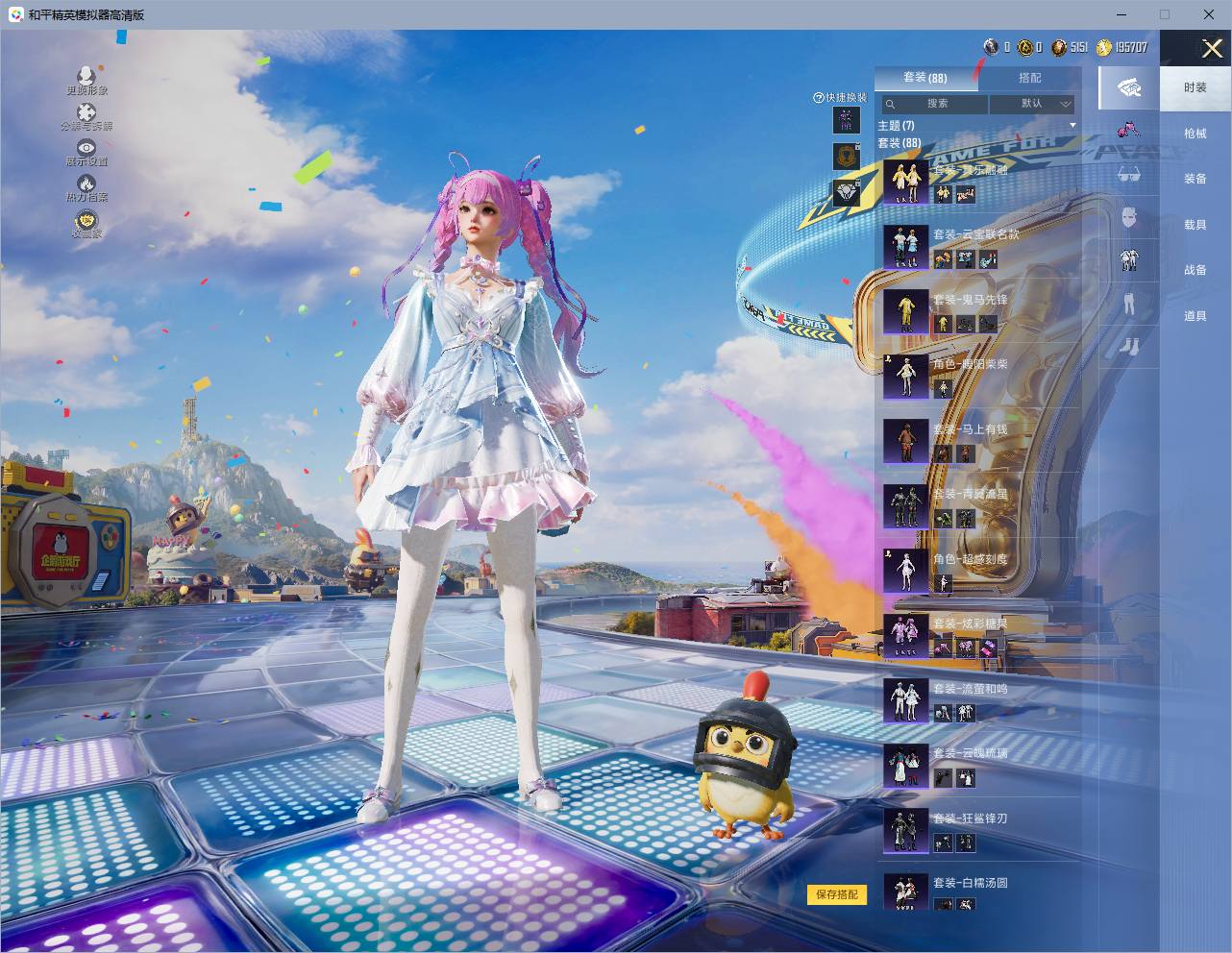
Task: Select the 套装-鬼马先锋 outfit thumbnail
Action: 906,312
